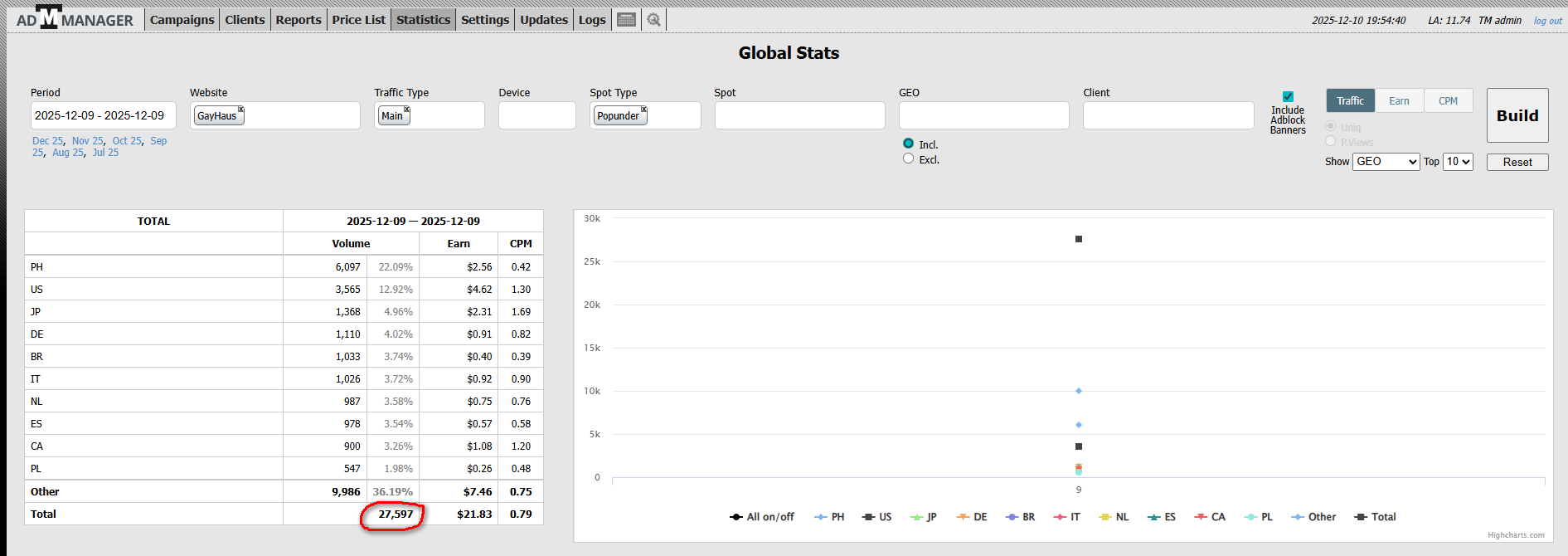Click the US earn value $4.62
Screen dimensions: 1568x556
click(x=479, y=290)
